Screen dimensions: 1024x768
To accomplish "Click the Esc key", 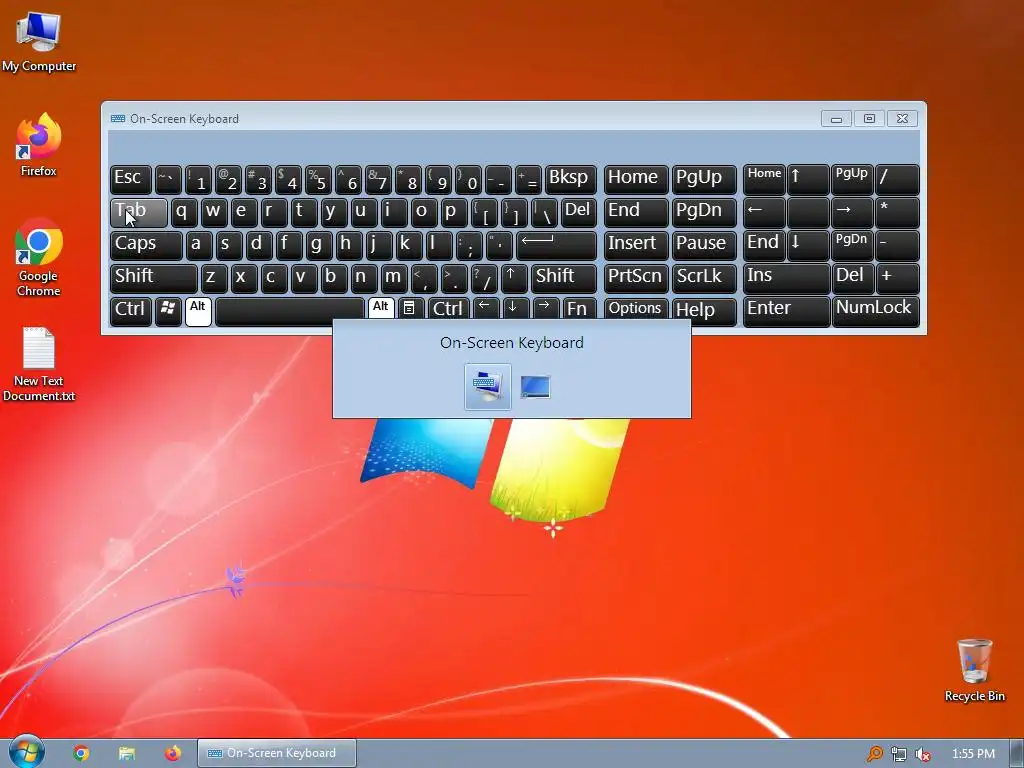I will (131, 179).
